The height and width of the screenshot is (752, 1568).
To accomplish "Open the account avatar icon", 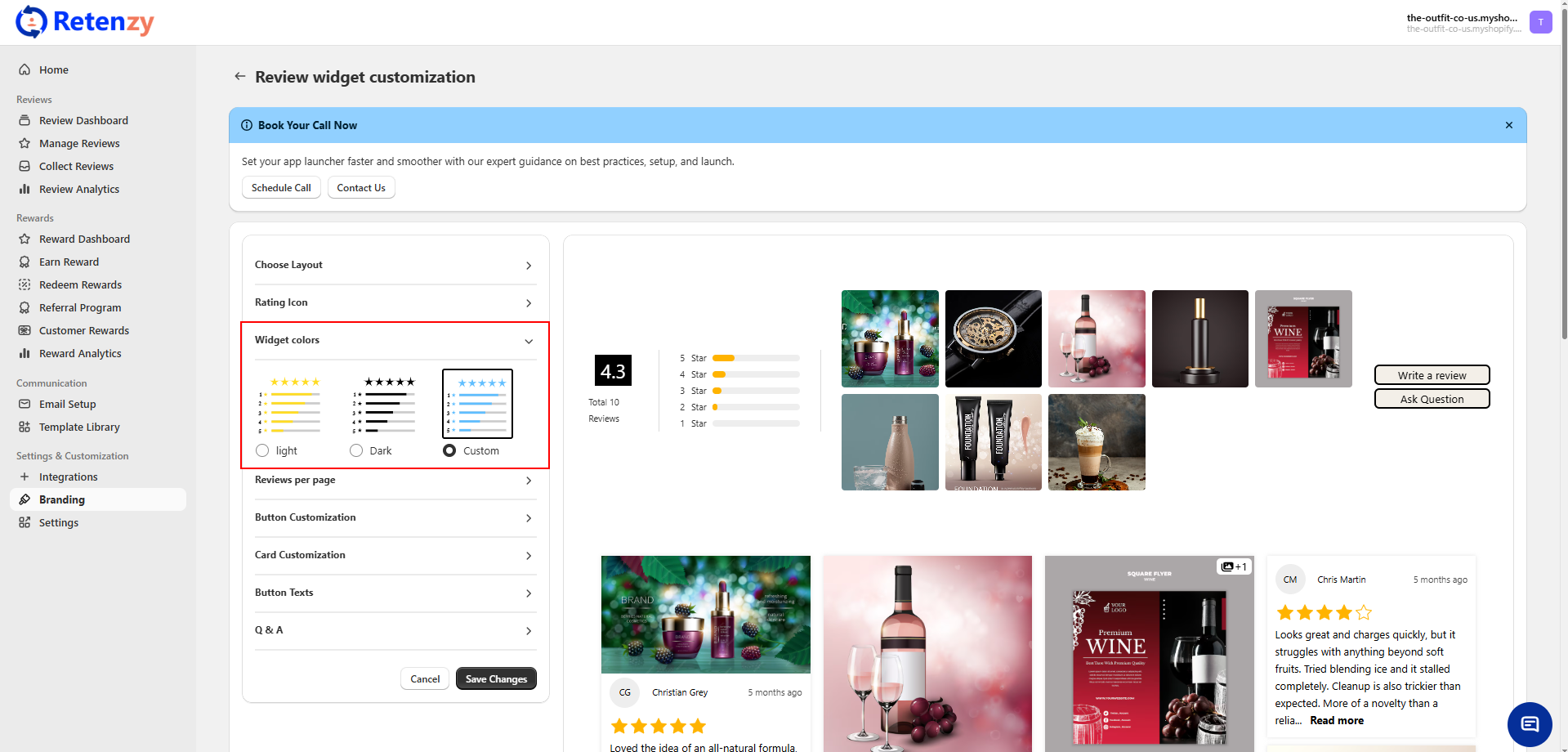I will (1540, 22).
